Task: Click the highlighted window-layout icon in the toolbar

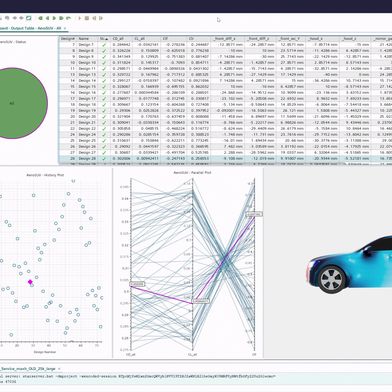Action: click(29, 18)
